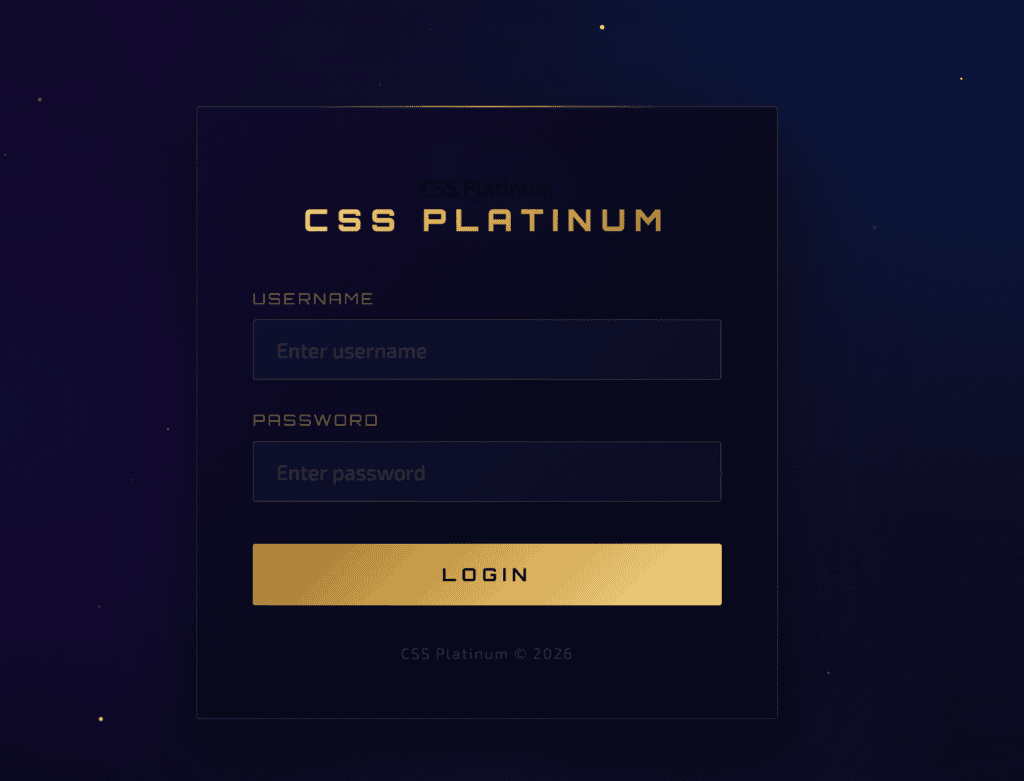Select the word PLATINUM in the title
Image resolution: width=1024 pixels, height=781 pixels.
click(542, 220)
